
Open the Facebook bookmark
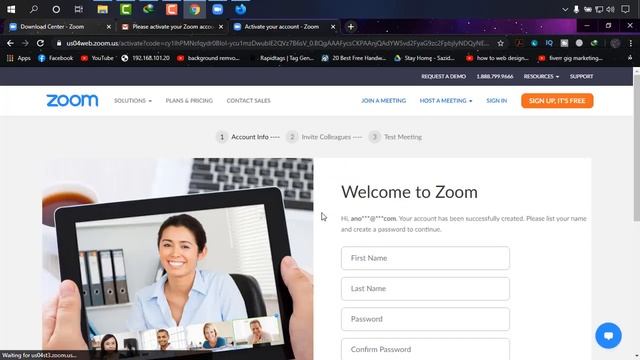pos(56,58)
